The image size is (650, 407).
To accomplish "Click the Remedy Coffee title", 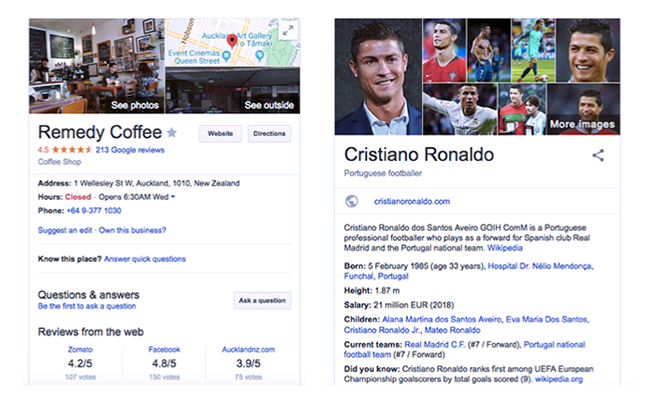I will point(99,133).
